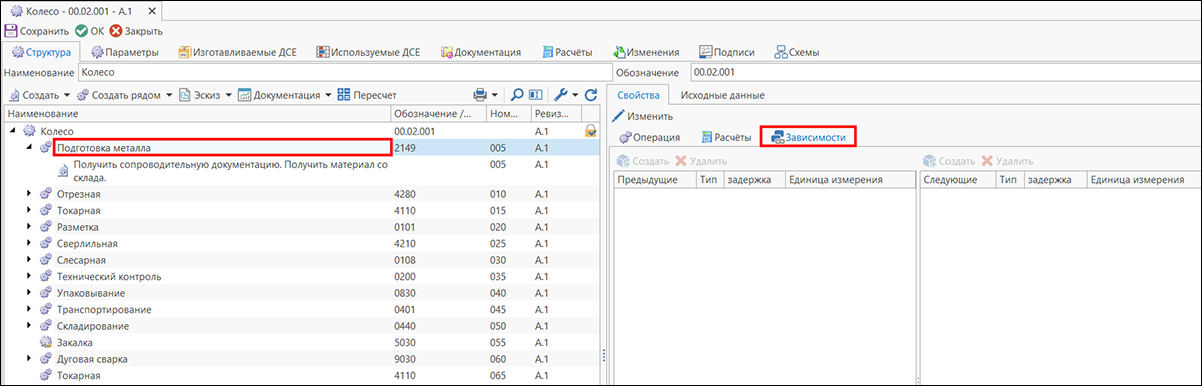Open the Подписи tab

click(x=727, y=52)
